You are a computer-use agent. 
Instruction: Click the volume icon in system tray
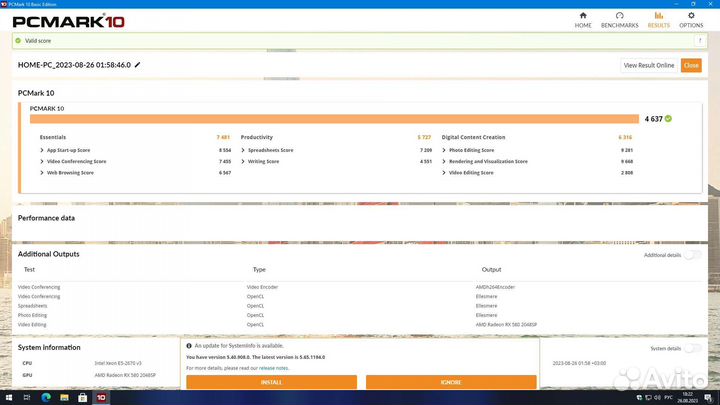pos(657,398)
